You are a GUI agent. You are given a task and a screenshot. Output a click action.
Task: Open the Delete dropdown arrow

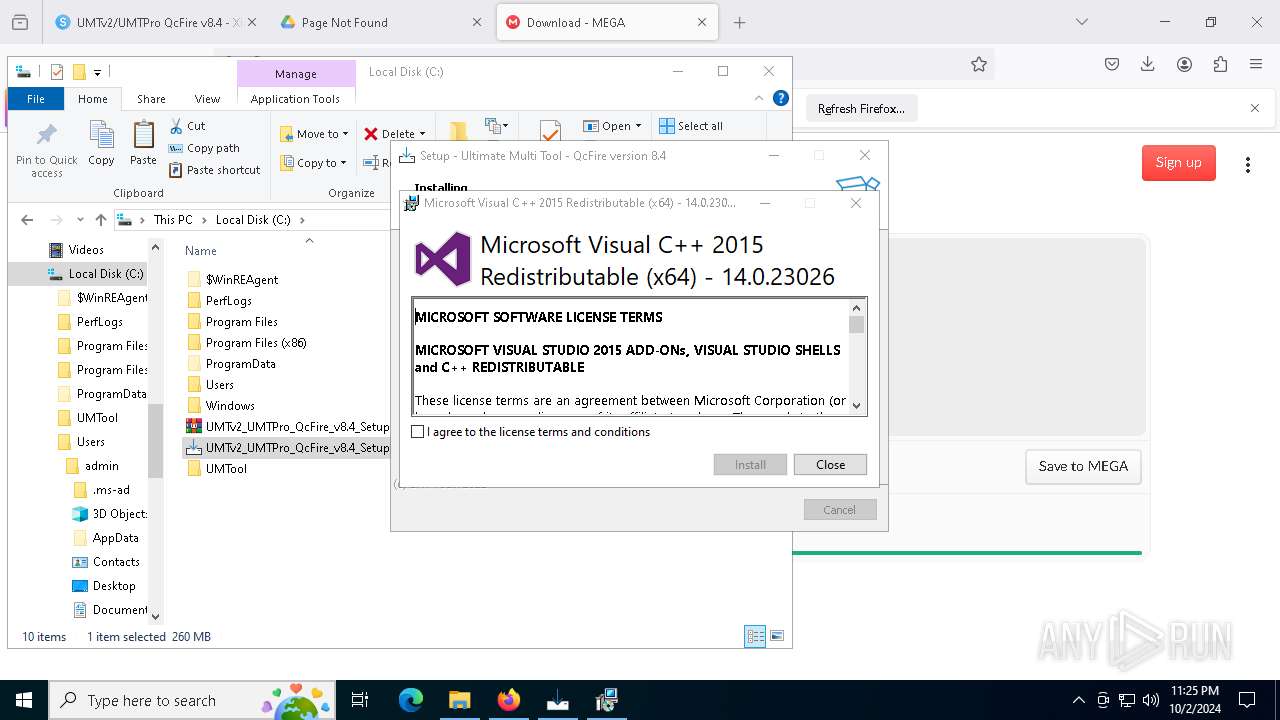pos(422,134)
